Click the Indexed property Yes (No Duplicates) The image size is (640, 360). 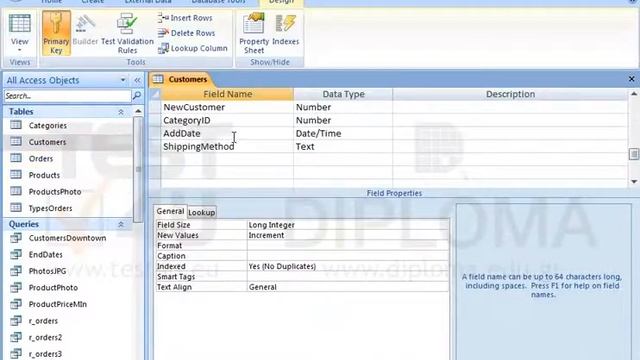348,267
